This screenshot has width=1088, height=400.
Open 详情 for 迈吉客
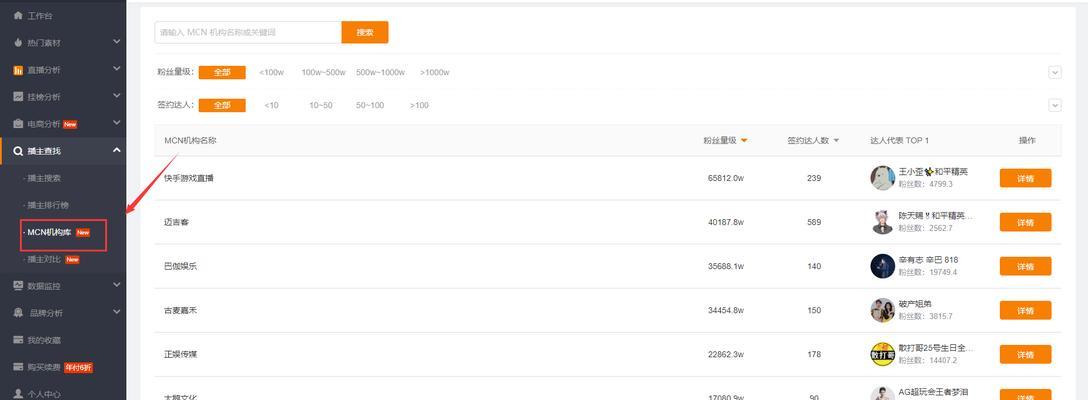[1026, 222]
